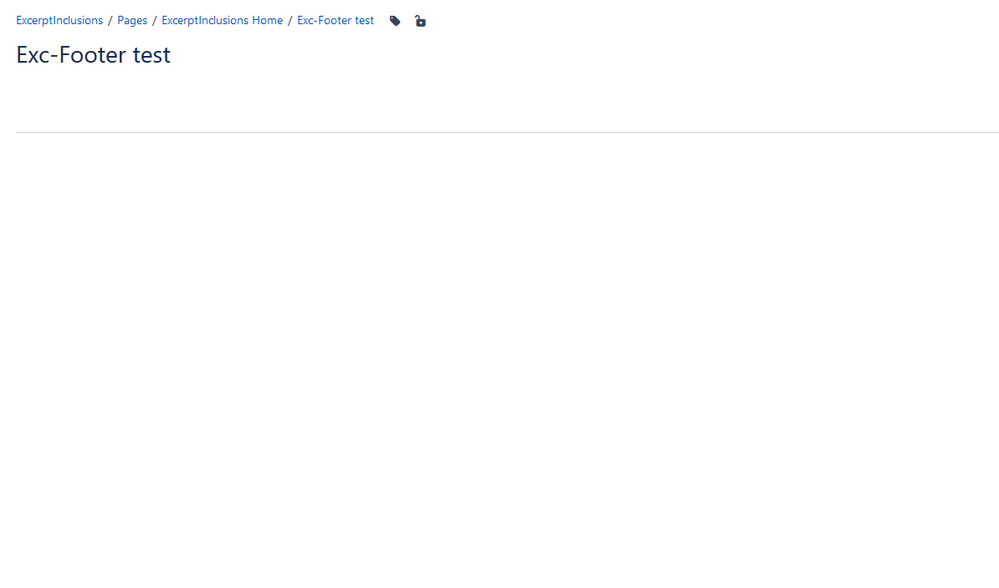This screenshot has width=999, height=588.
Task: Click the unlocked restrictions padlock icon
Action: (x=419, y=20)
